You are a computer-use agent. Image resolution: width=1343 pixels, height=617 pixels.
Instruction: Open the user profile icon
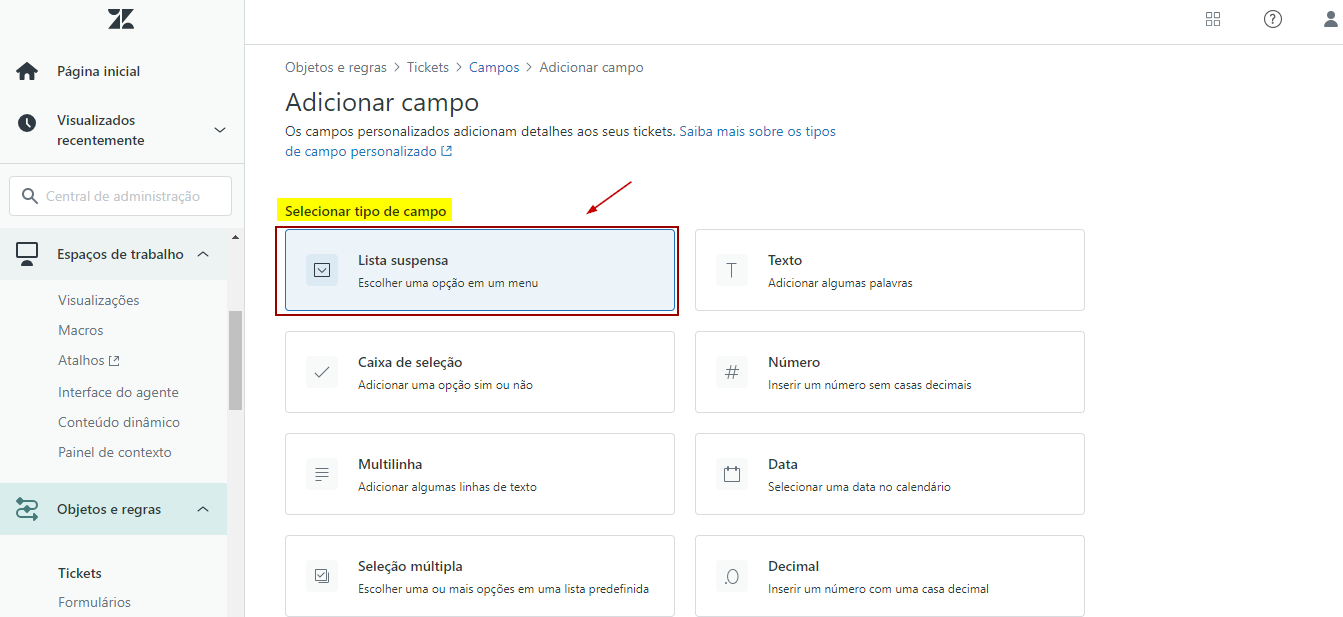1330,19
